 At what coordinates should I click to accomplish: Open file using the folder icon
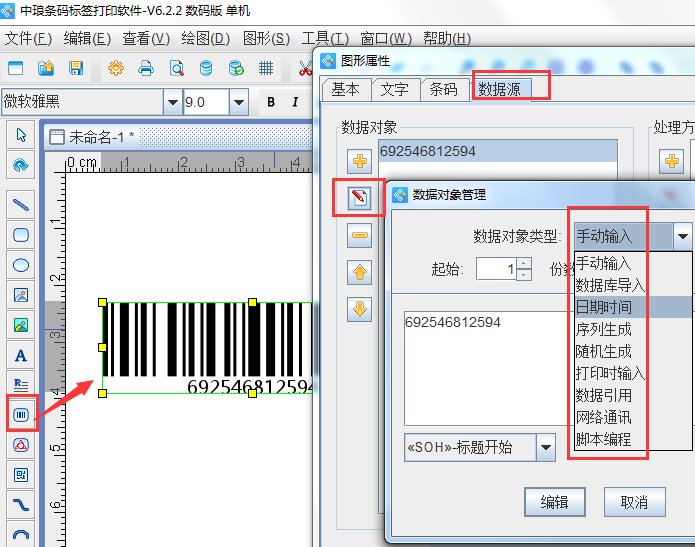[x=46, y=68]
